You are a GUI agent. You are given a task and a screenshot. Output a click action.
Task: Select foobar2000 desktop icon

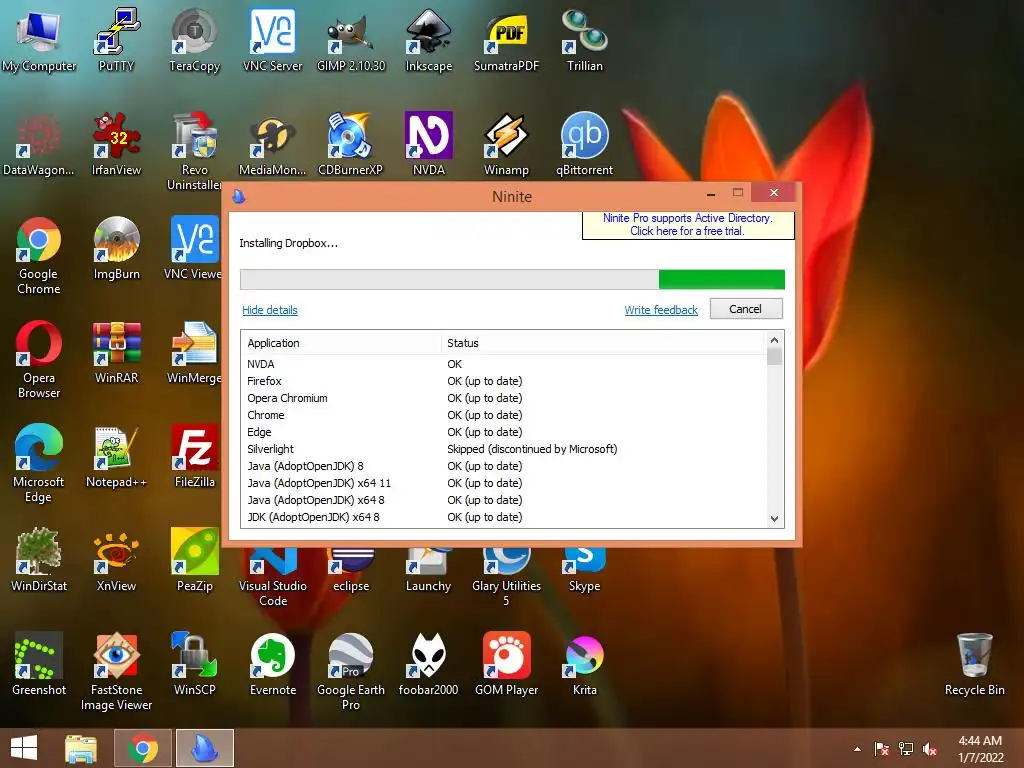pos(428,664)
